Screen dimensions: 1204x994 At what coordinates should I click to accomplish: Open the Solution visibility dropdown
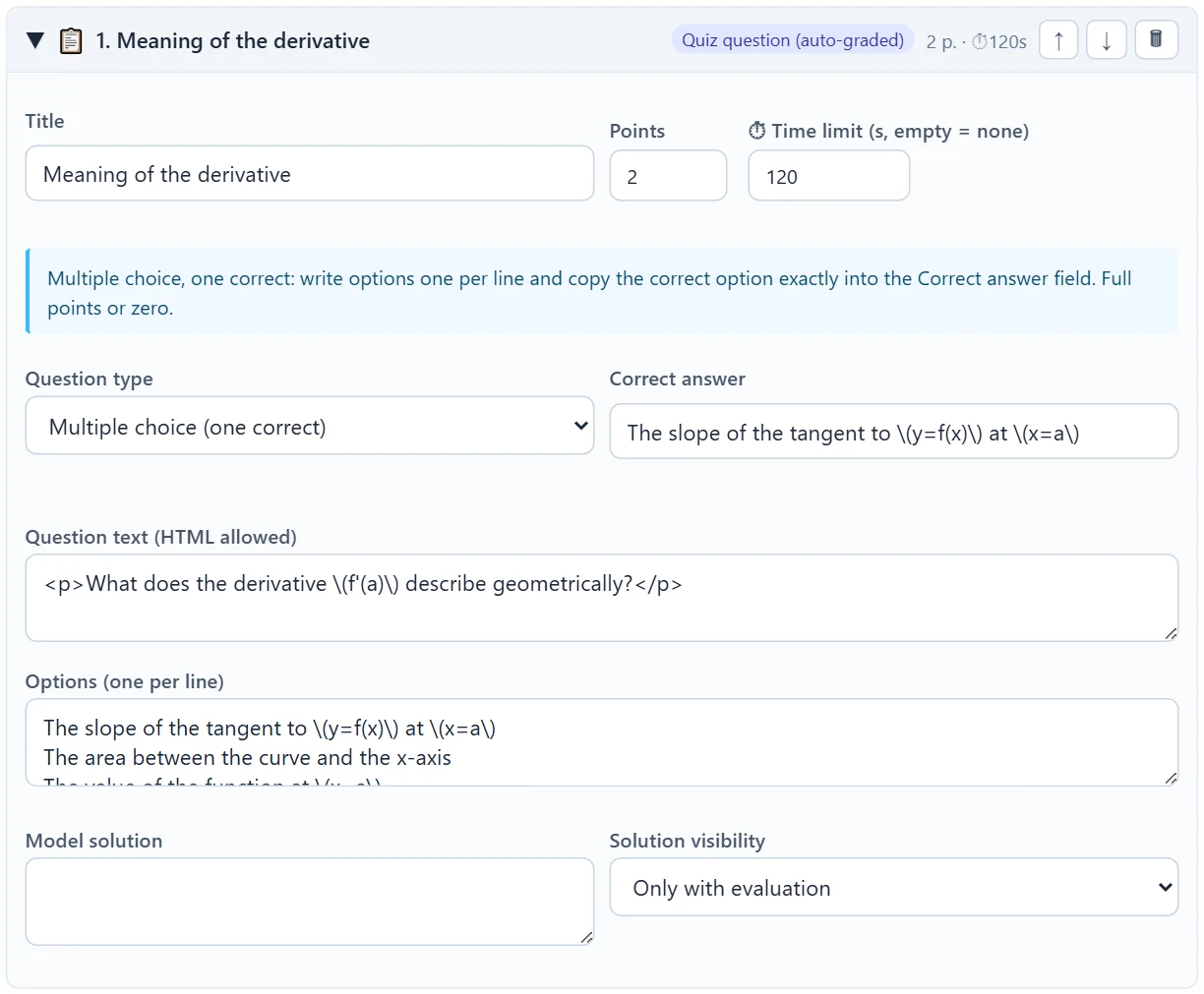894,887
